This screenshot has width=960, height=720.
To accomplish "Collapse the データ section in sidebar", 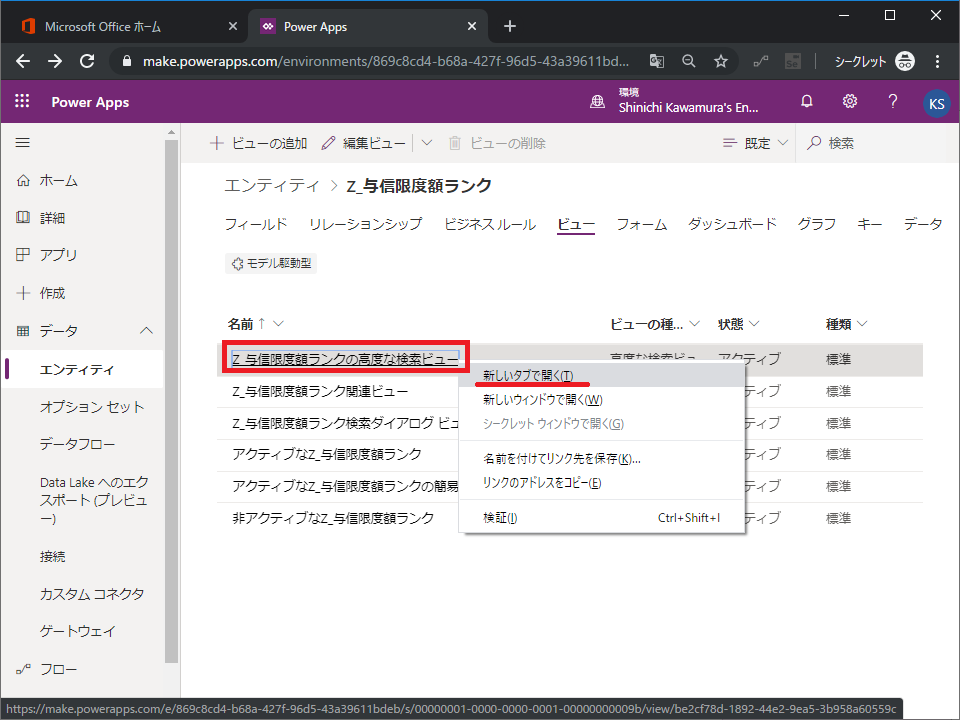I will coord(146,331).
